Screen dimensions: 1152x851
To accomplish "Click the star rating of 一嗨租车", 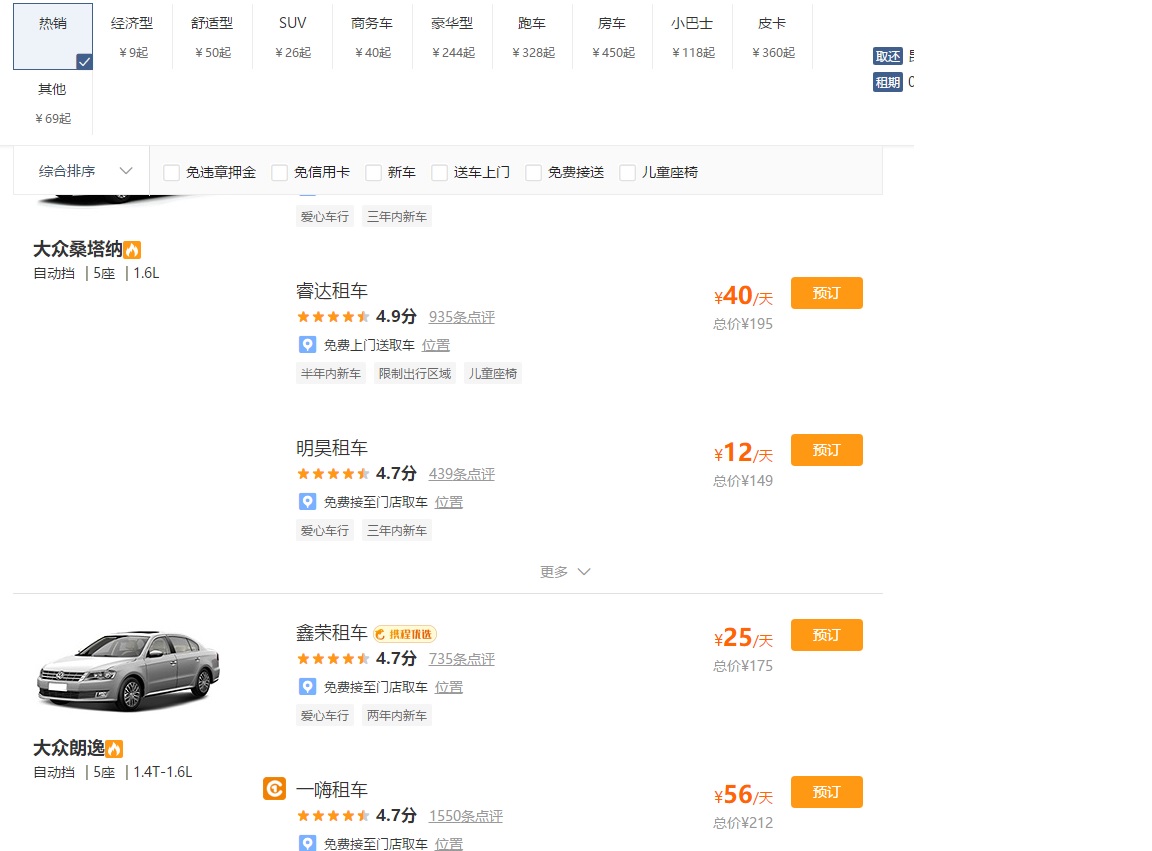I will (x=330, y=816).
